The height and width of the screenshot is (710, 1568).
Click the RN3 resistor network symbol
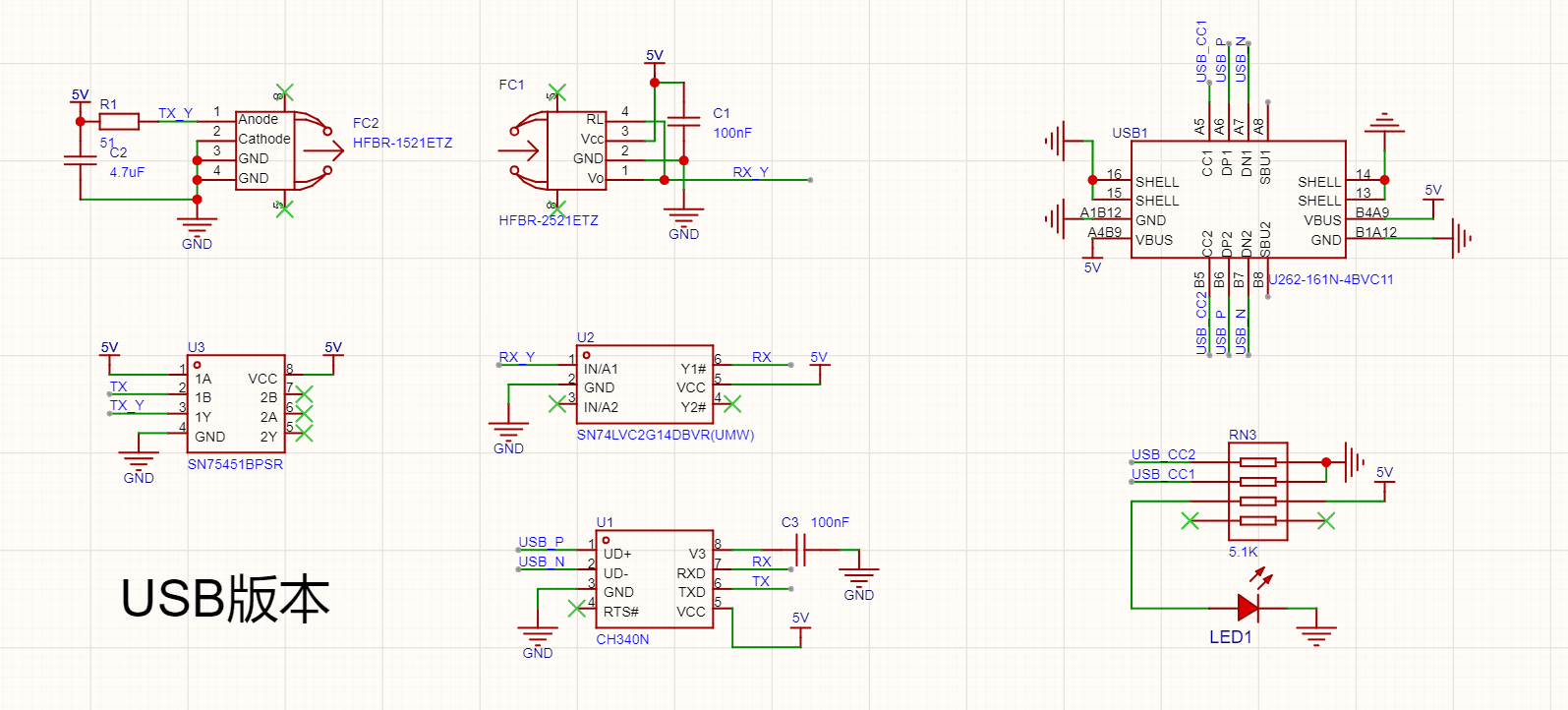click(1257, 492)
